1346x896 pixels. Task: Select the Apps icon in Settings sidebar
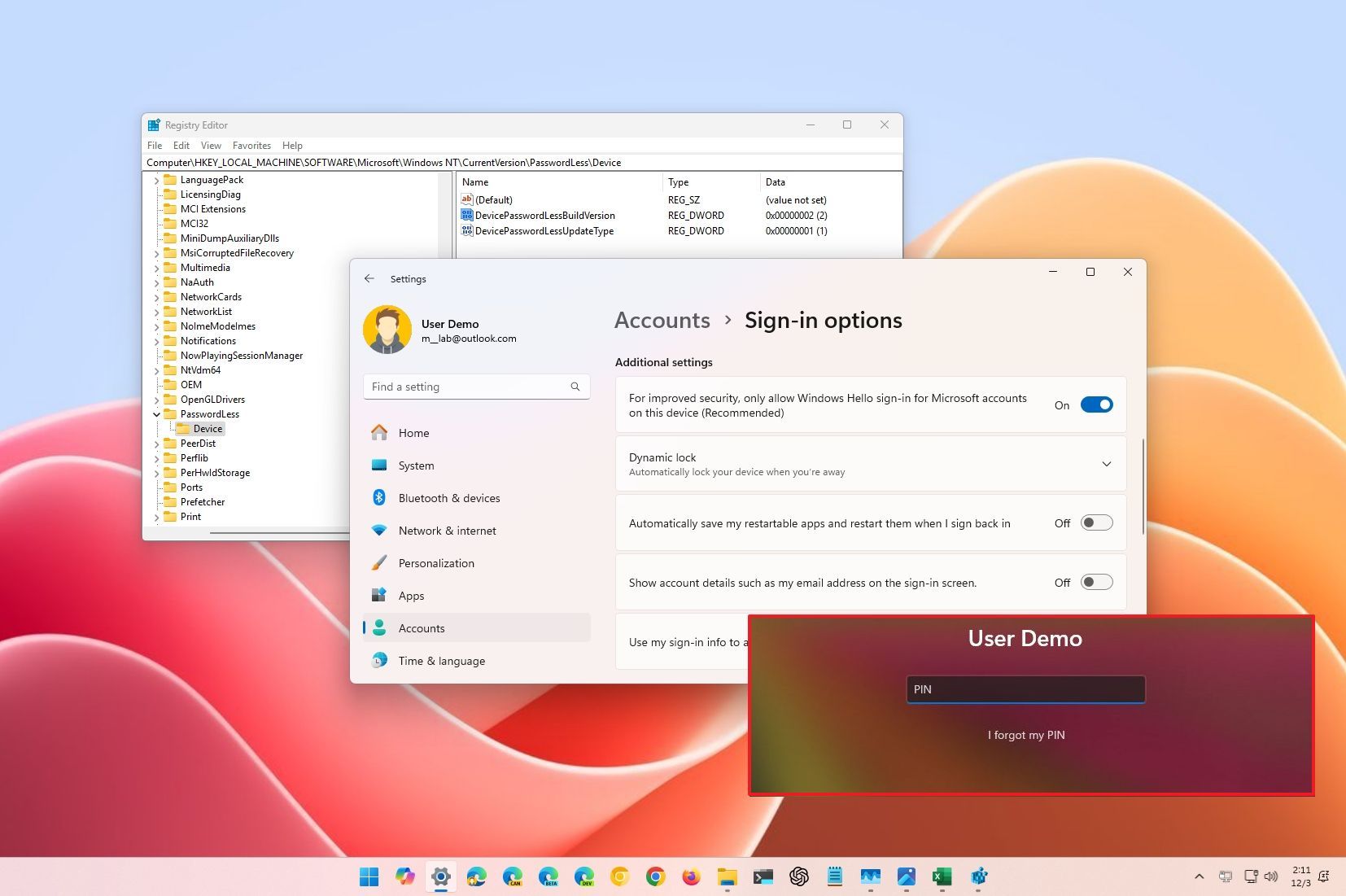click(380, 595)
